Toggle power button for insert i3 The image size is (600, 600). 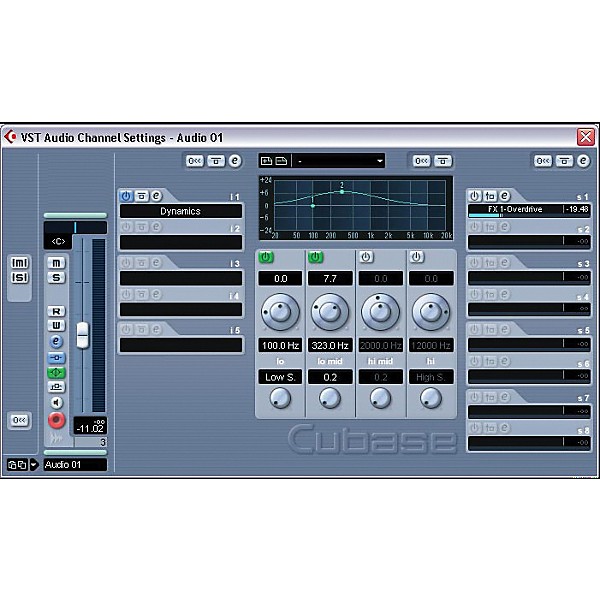click(x=126, y=262)
